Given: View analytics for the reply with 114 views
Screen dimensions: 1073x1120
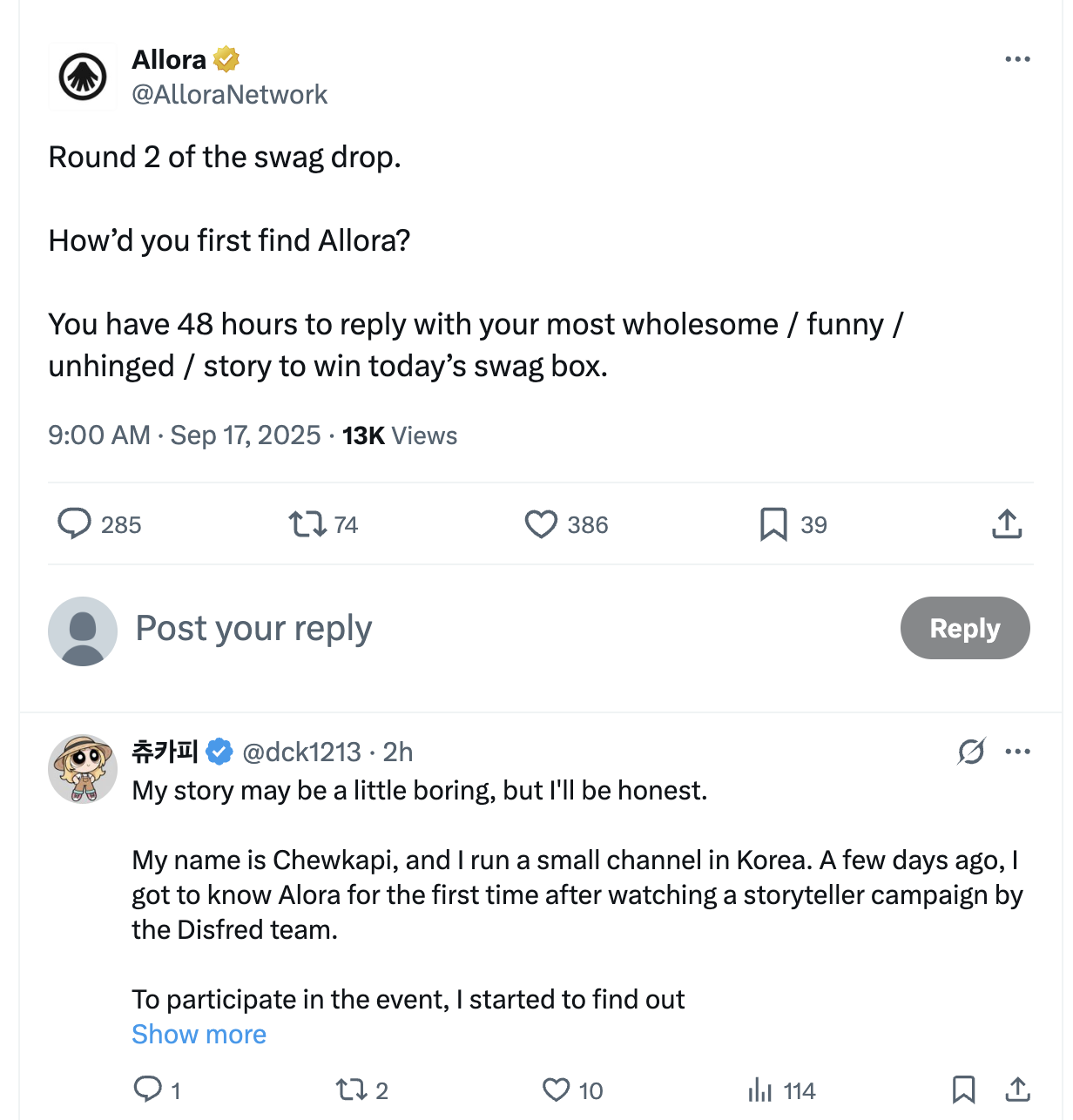Looking at the screenshot, I should [760, 1090].
